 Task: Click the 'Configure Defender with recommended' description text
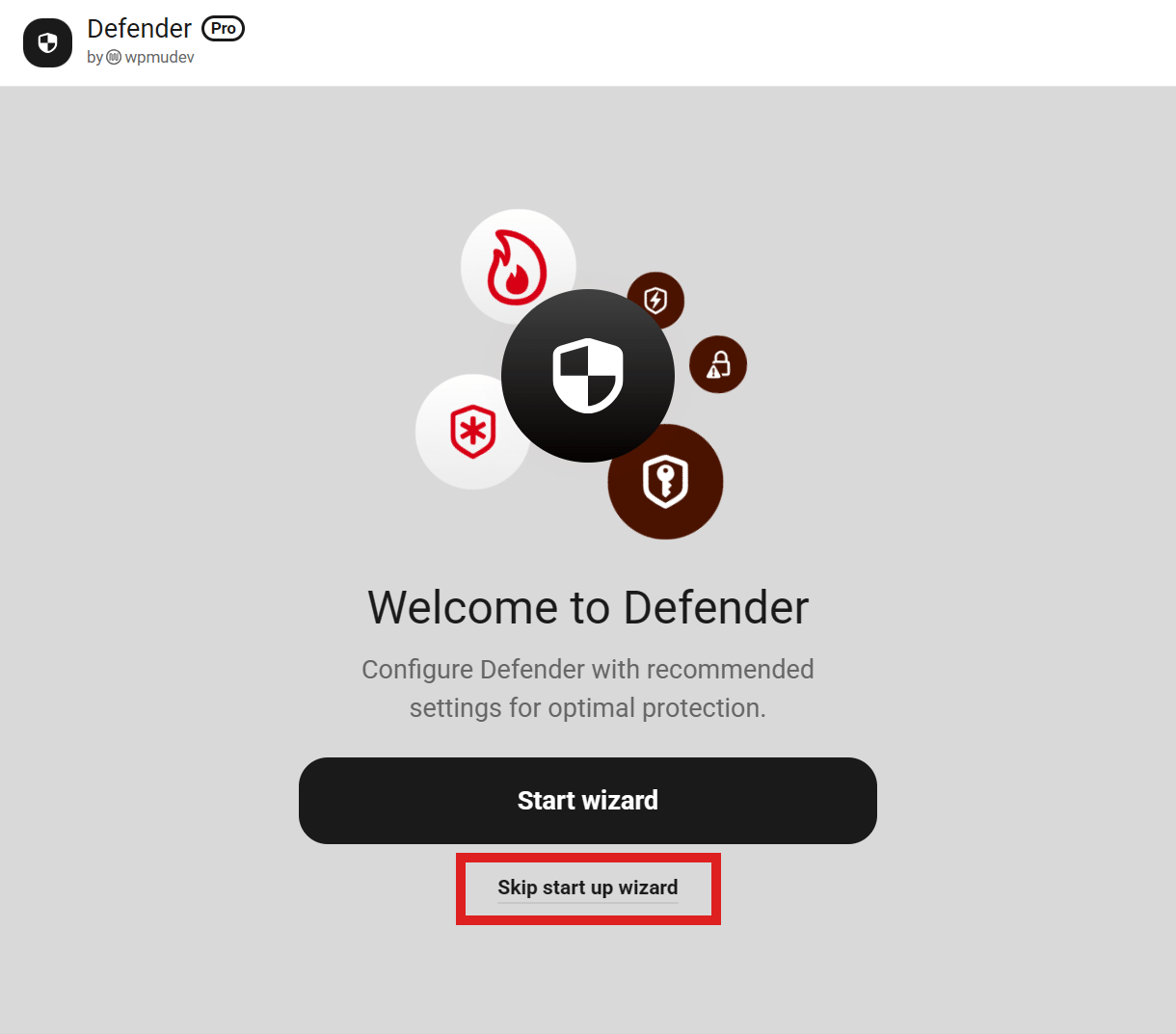pyautogui.click(x=588, y=669)
